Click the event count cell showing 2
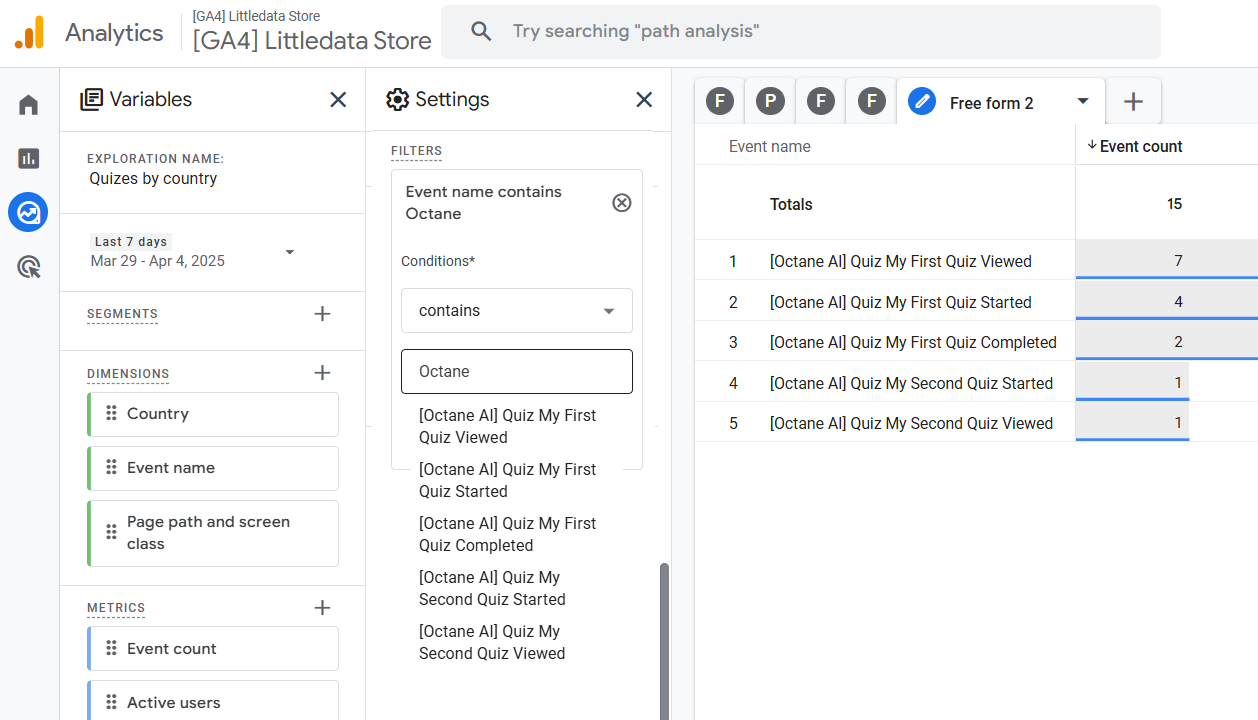This screenshot has height=720, width=1258. point(1167,342)
